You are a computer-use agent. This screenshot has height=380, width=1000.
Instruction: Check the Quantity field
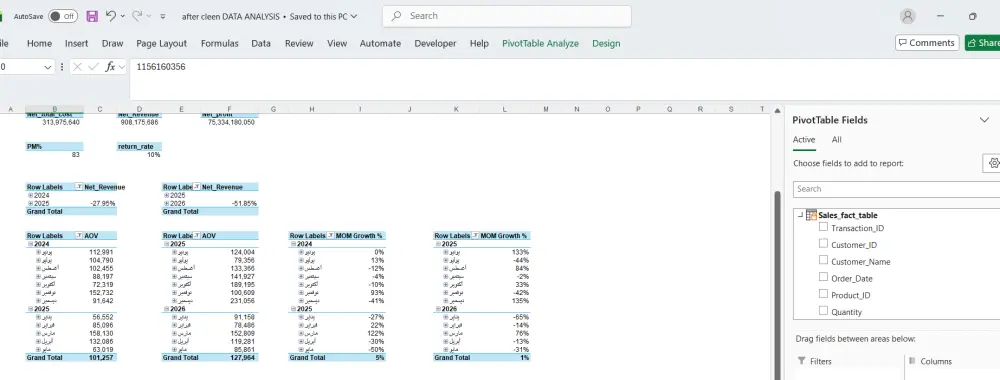tap(823, 311)
